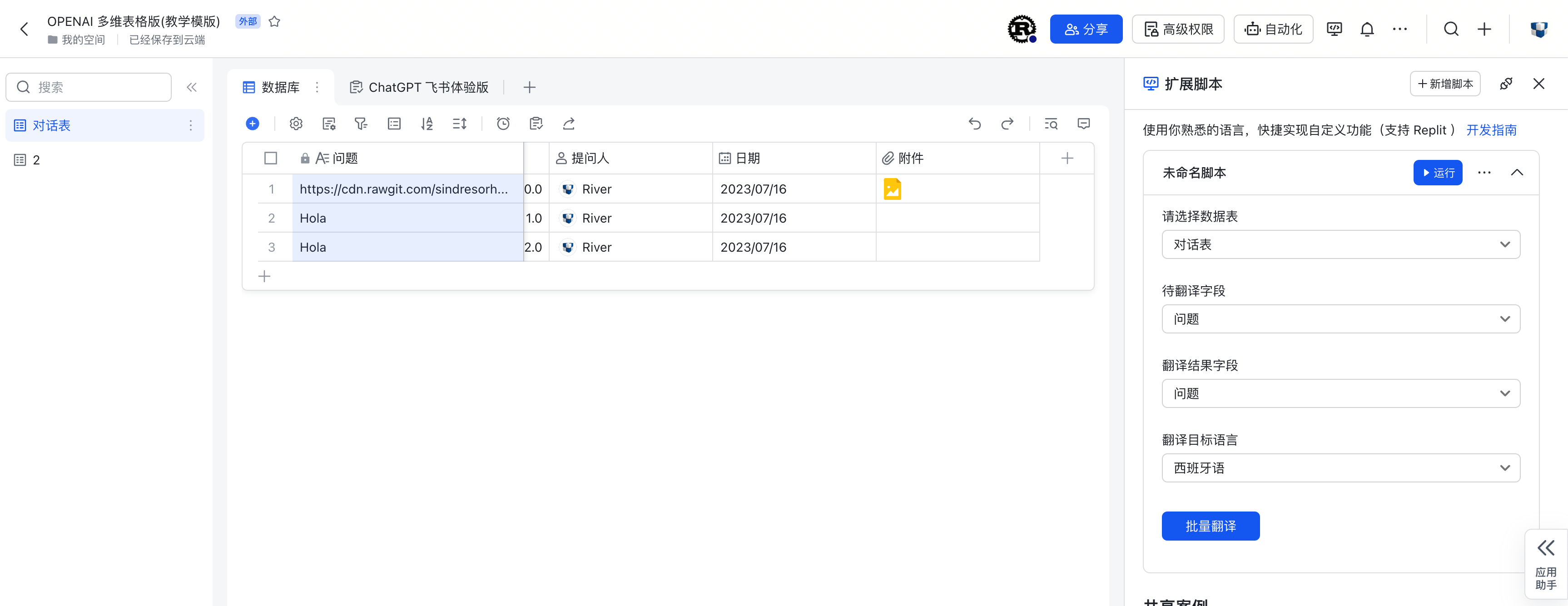The width and height of the screenshot is (1568, 606).
Task: Open the comments icon above the table
Action: coord(1084,124)
